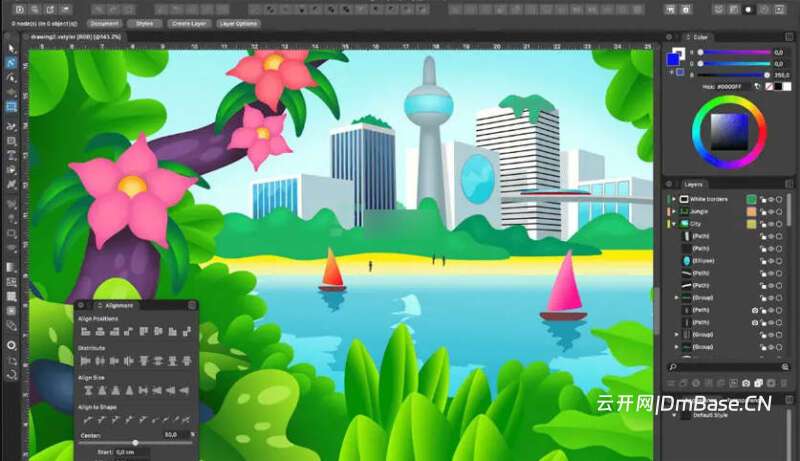Open the Color panel options menu icon
The height and width of the screenshot is (461, 800).
[x=789, y=37]
